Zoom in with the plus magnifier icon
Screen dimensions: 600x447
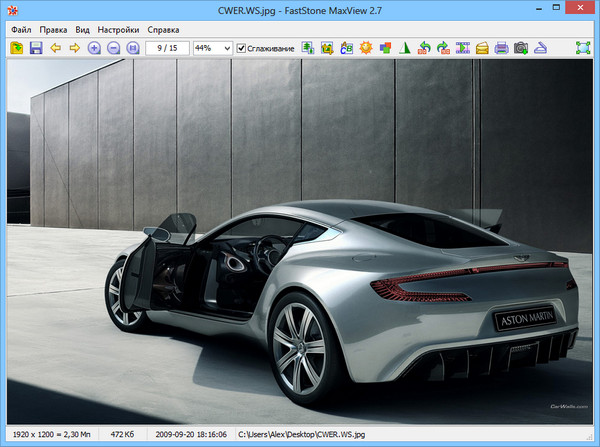click(95, 48)
